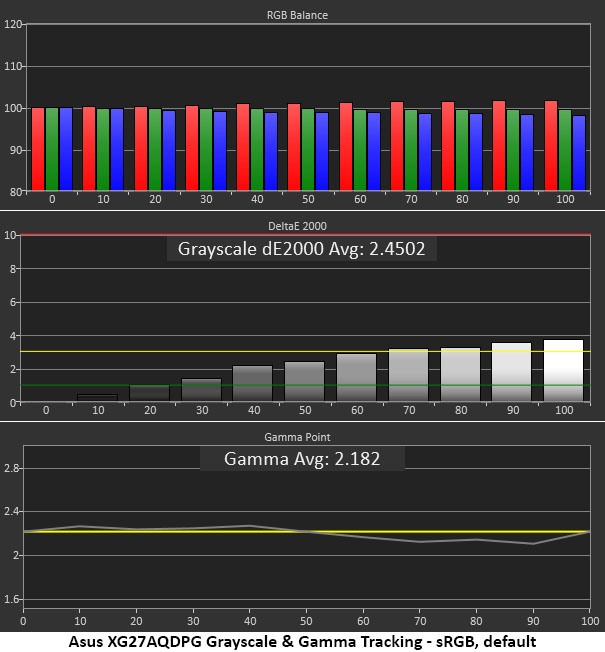Select the red bar at 20 in RGB Balance

click(x=141, y=149)
